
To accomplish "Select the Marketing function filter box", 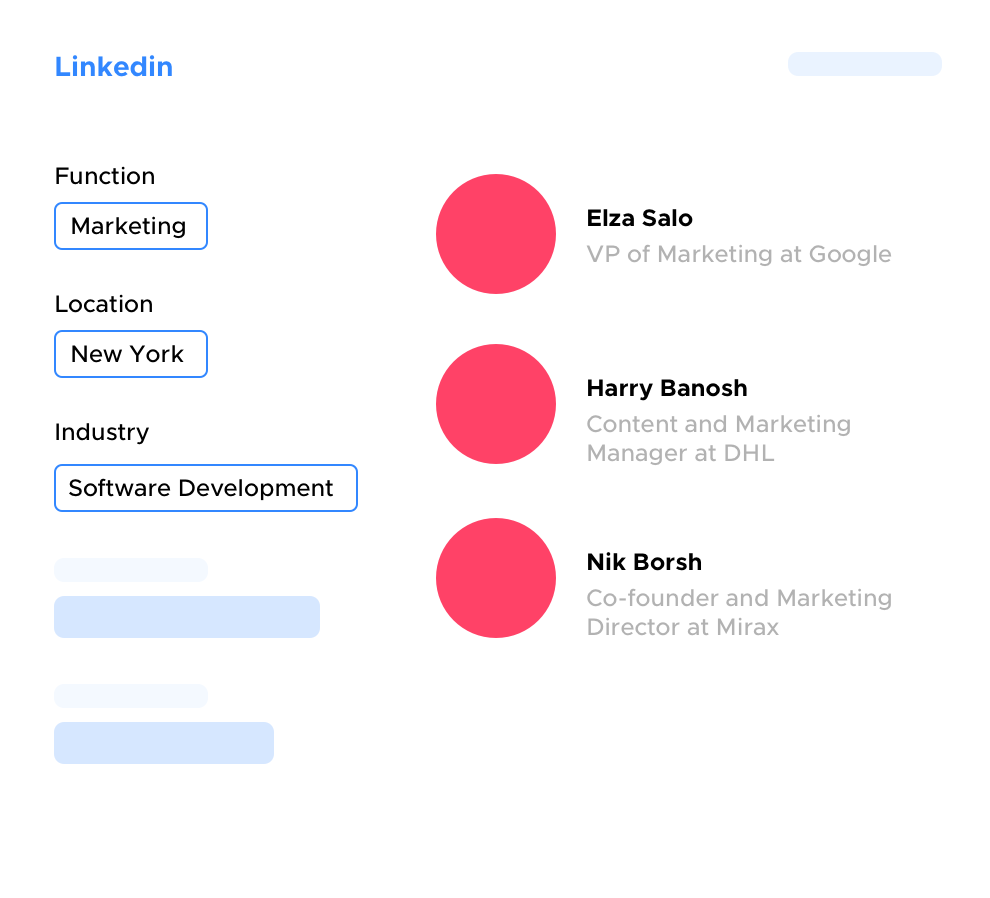I will [x=130, y=226].
